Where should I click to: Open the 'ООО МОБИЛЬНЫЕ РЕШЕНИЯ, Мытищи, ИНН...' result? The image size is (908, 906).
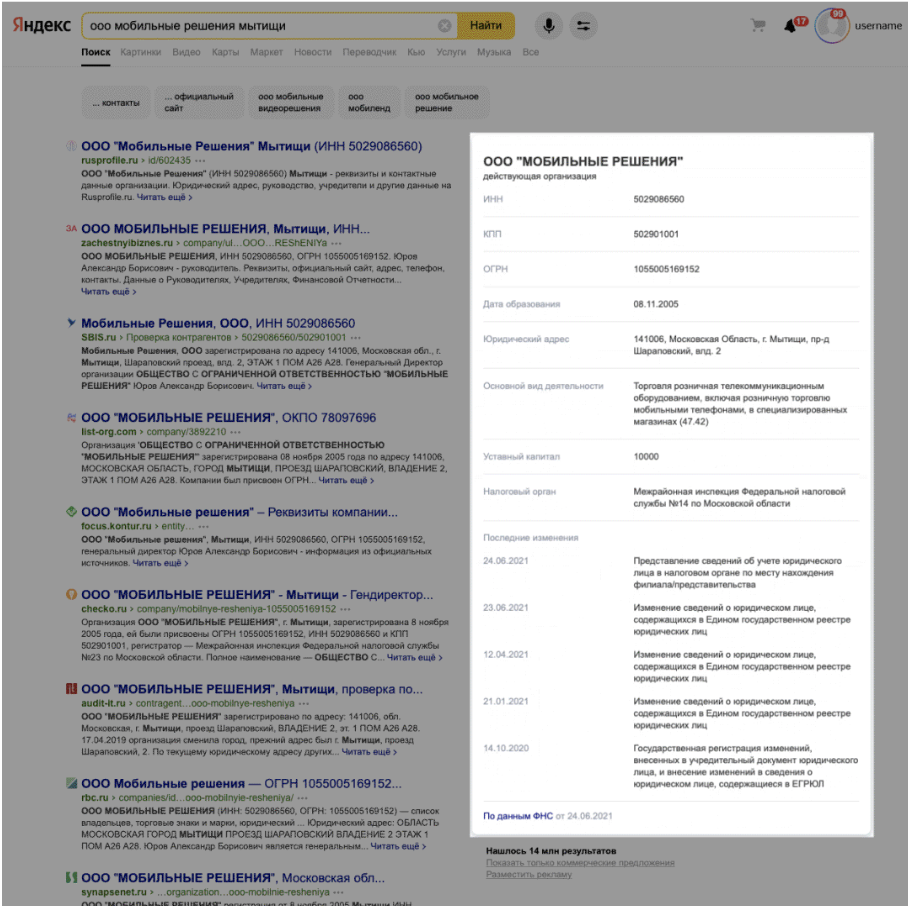(225, 229)
